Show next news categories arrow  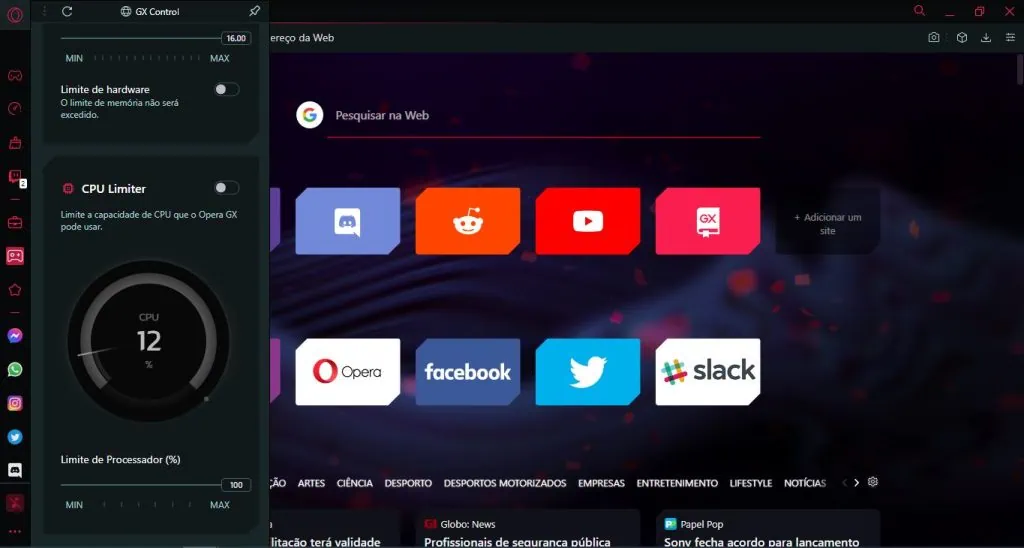point(856,483)
